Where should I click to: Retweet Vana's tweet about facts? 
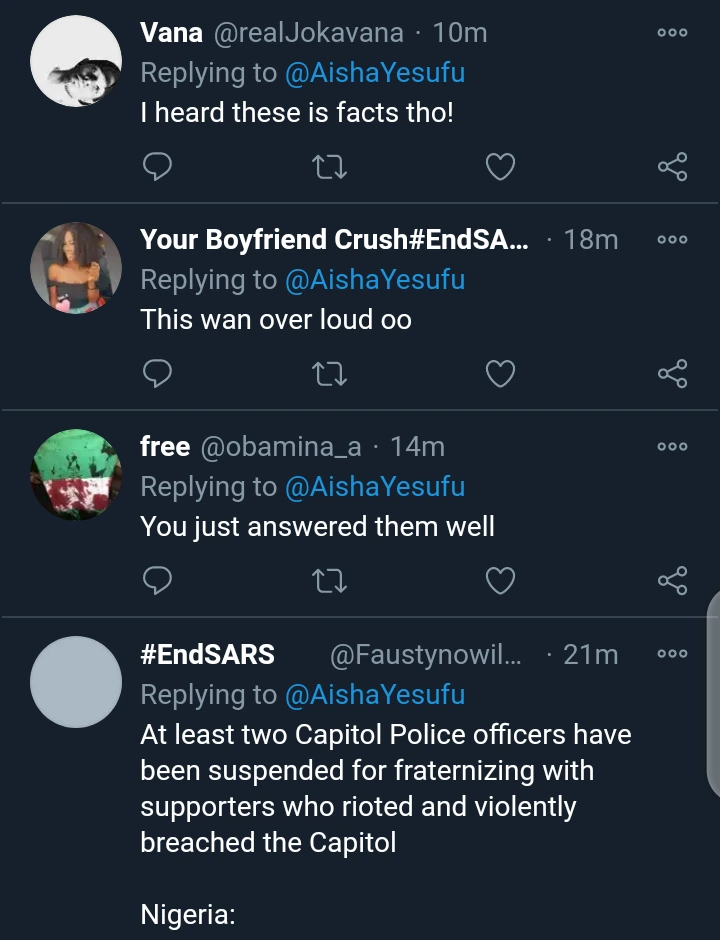[x=329, y=167]
